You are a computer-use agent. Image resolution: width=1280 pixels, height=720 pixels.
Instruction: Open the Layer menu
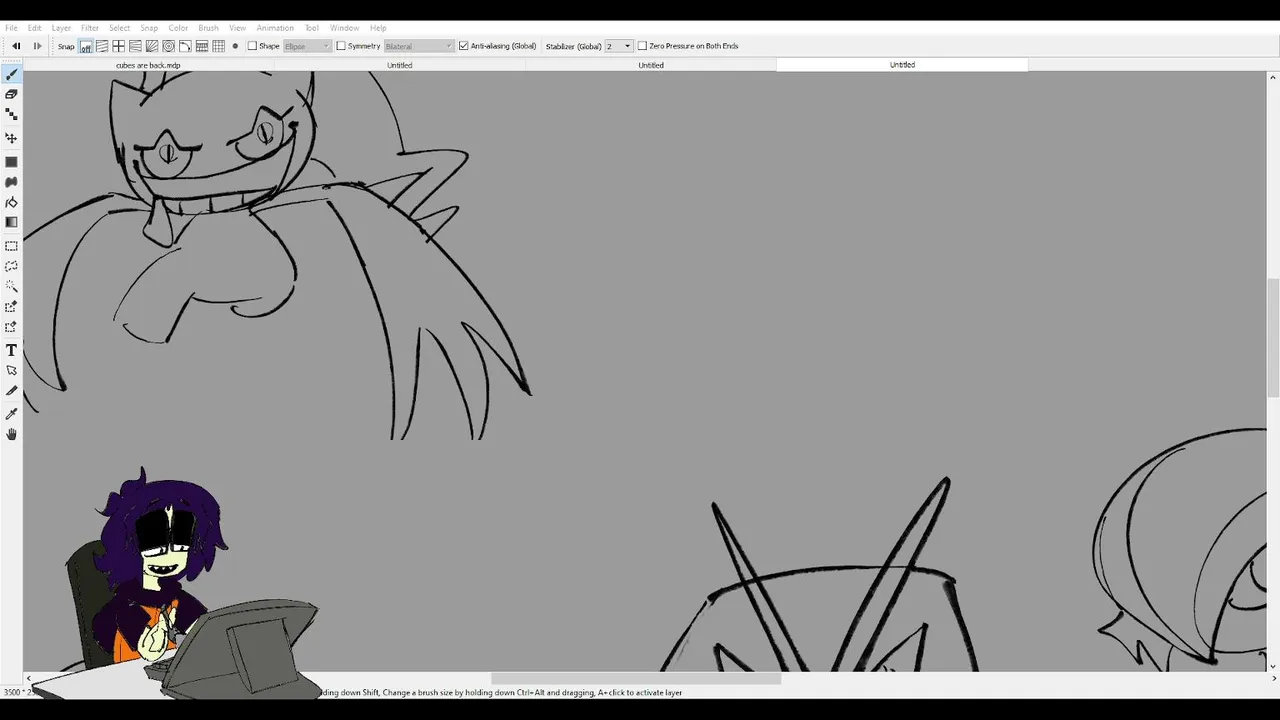[x=61, y=28]
